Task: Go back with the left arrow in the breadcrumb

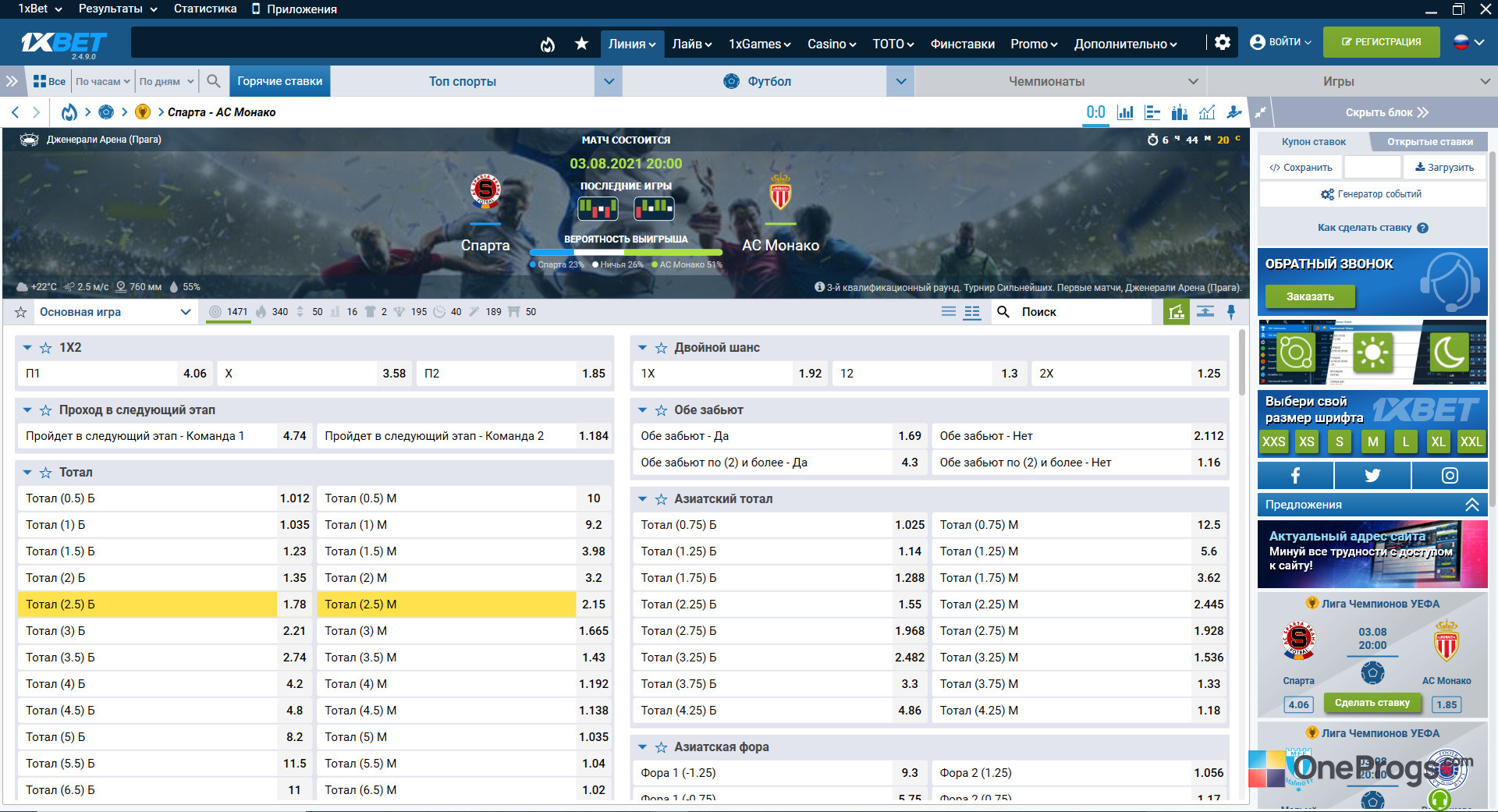Action: [x=15, y=112]
